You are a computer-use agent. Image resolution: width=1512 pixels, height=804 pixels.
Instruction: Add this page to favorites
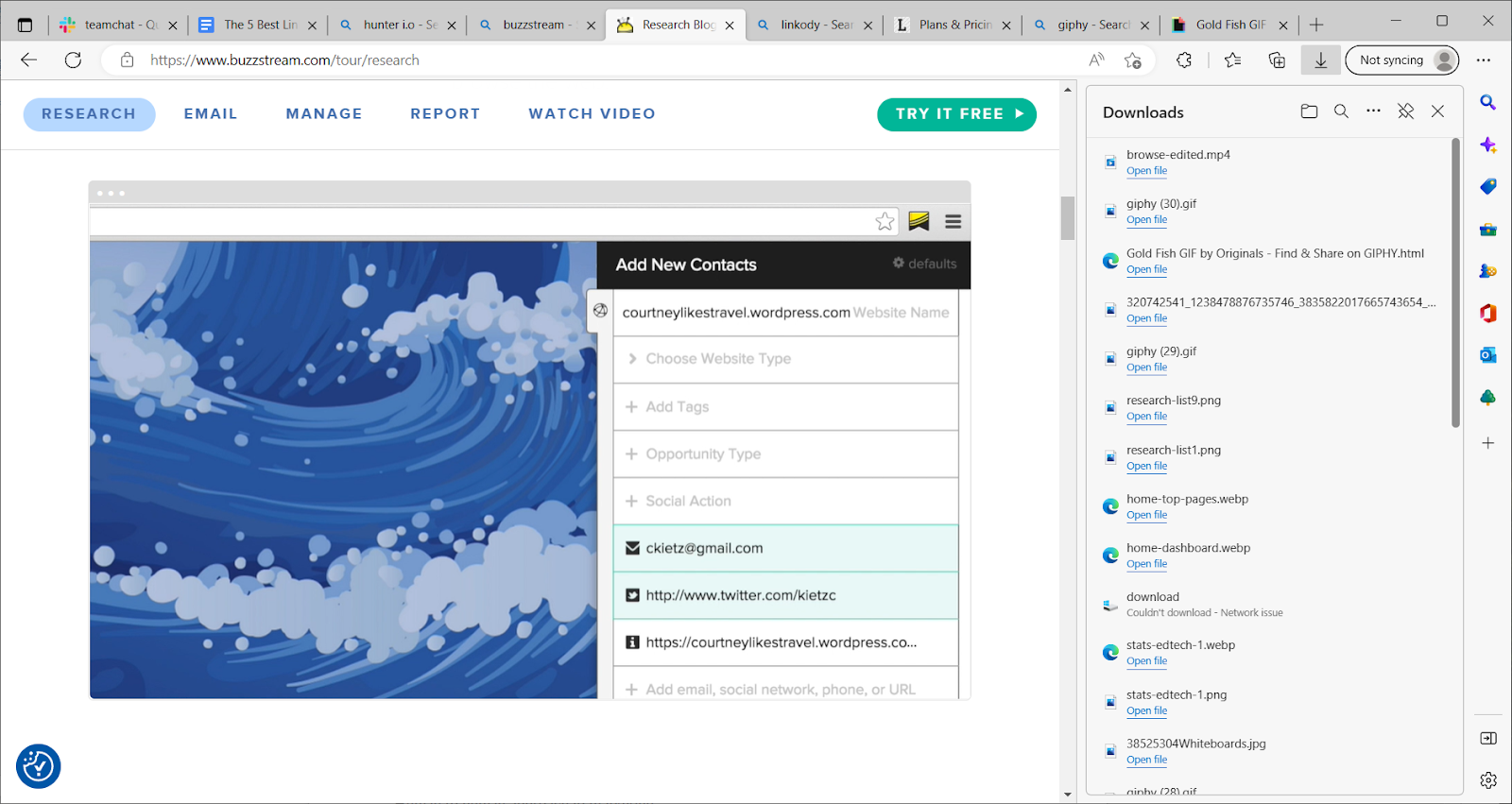click(1133, 60)
